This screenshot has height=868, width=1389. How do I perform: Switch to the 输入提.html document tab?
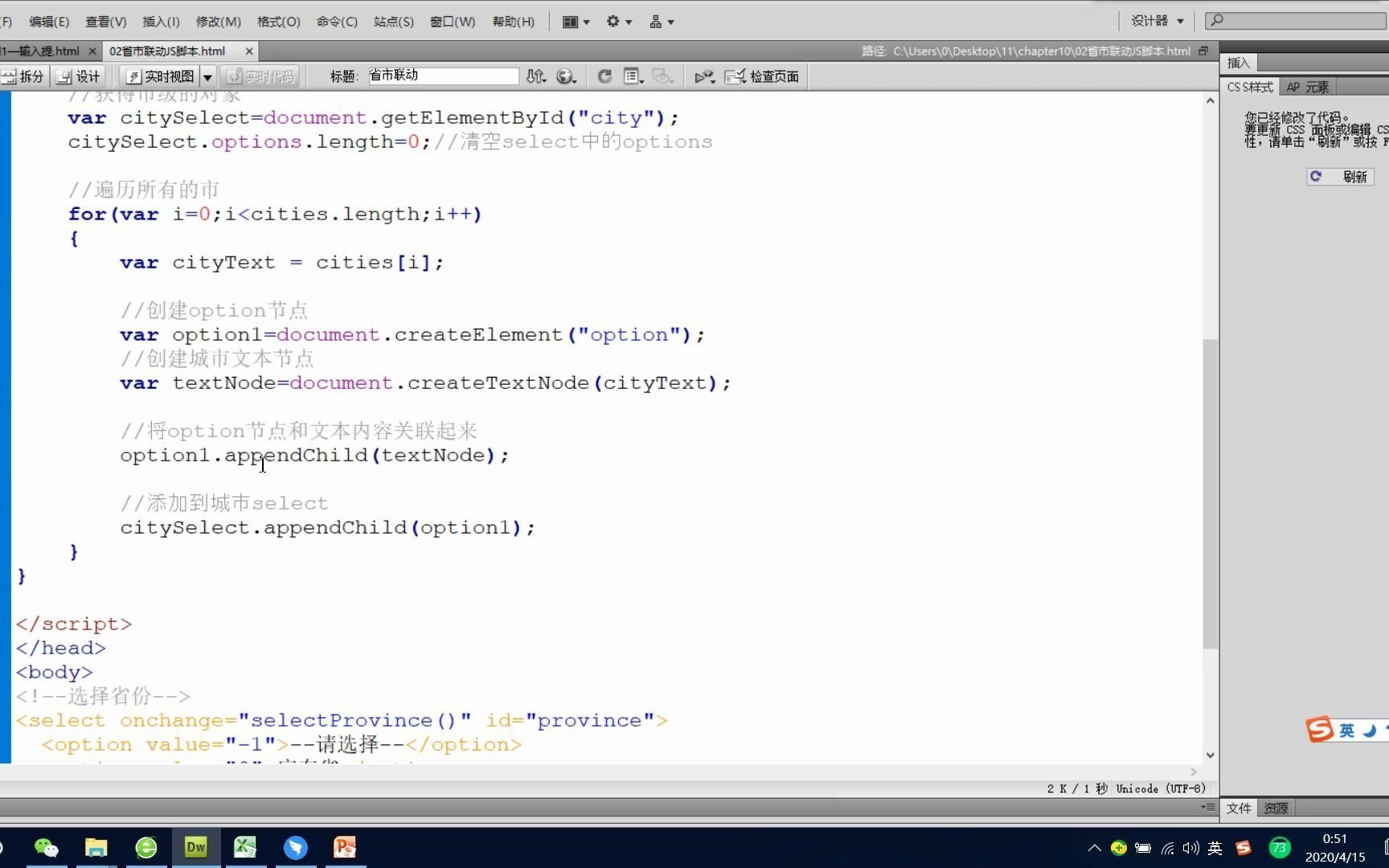click(x=40, y=51)
